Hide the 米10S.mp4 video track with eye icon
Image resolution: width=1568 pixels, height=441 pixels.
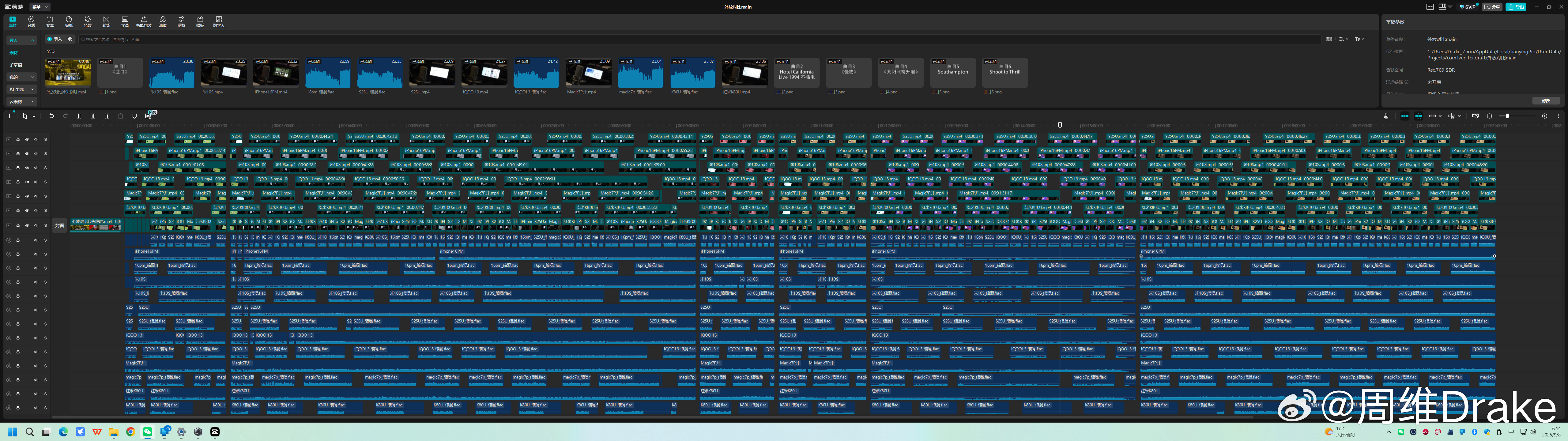click(27, 168)
